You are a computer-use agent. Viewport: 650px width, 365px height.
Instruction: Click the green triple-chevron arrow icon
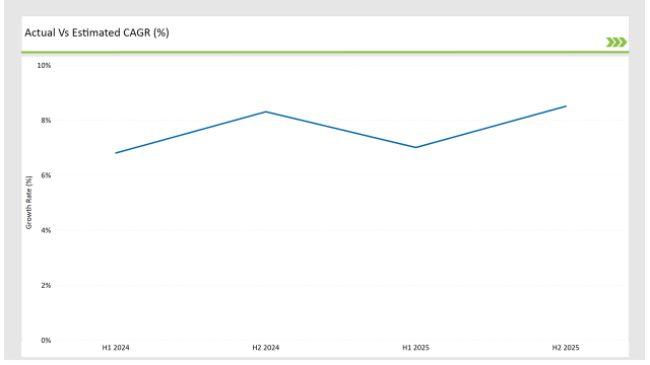(x=616, y=42)
